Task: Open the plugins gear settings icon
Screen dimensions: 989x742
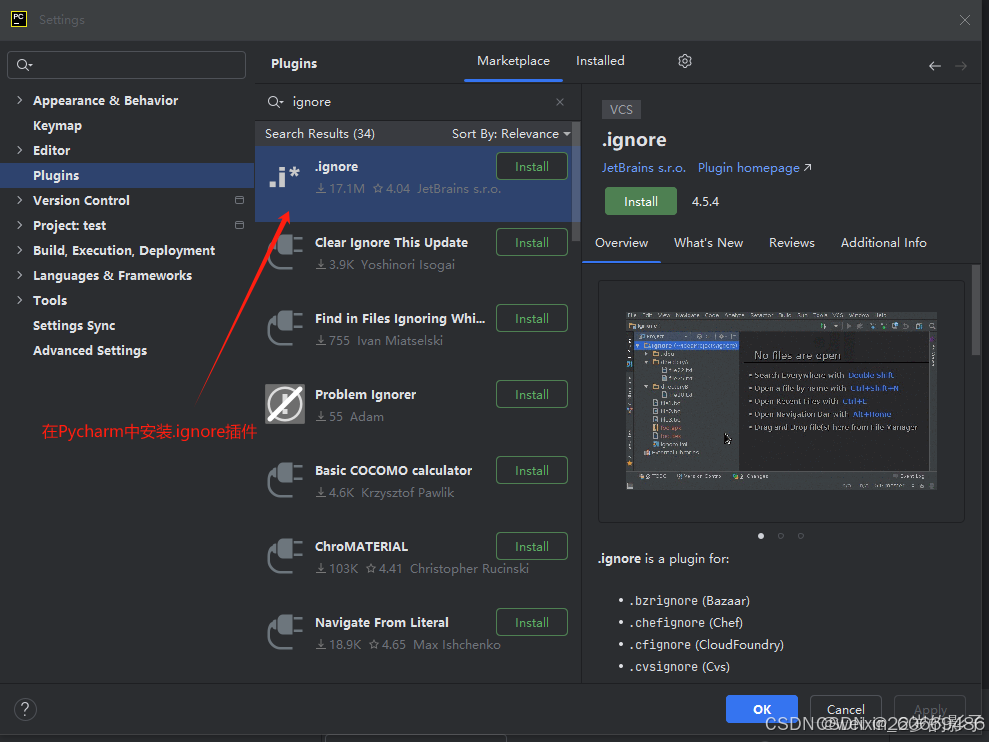Action: tap(684, 61)
